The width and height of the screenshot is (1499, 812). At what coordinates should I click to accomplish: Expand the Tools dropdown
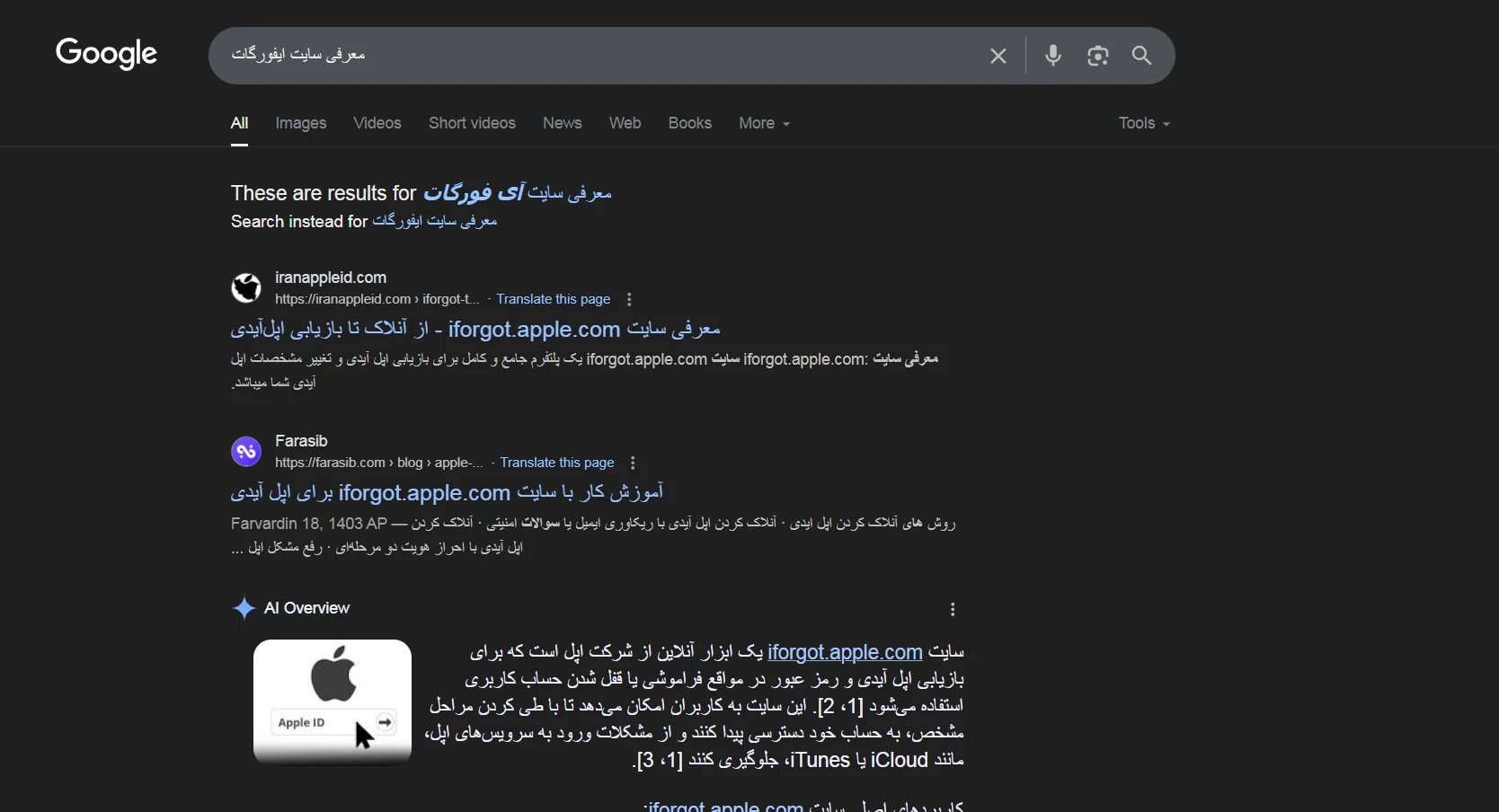1144,123
